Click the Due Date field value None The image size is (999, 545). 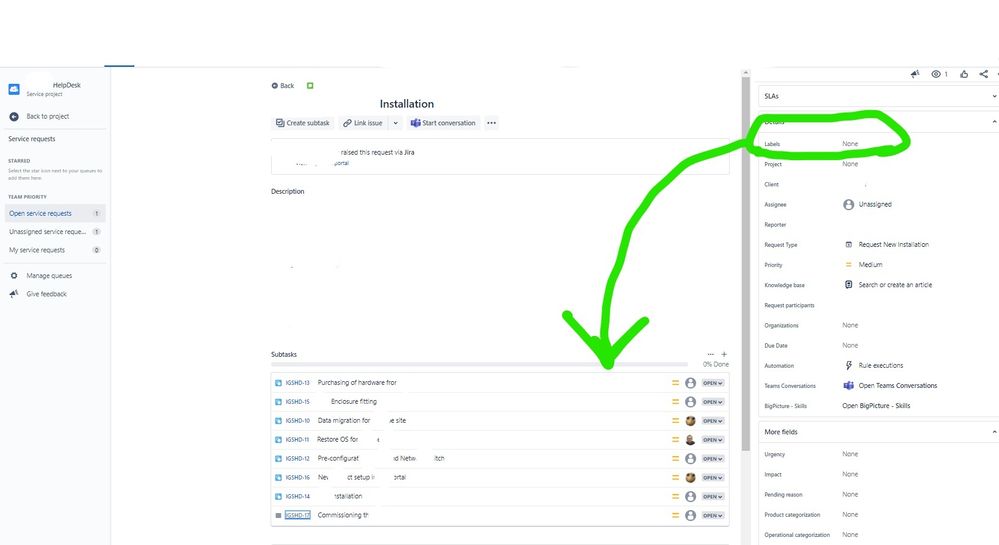(850, 345)
